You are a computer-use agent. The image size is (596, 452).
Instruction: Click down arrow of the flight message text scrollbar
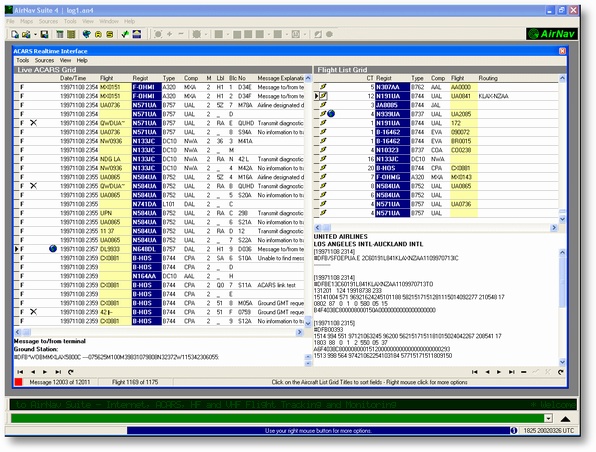tap(563, 362)
